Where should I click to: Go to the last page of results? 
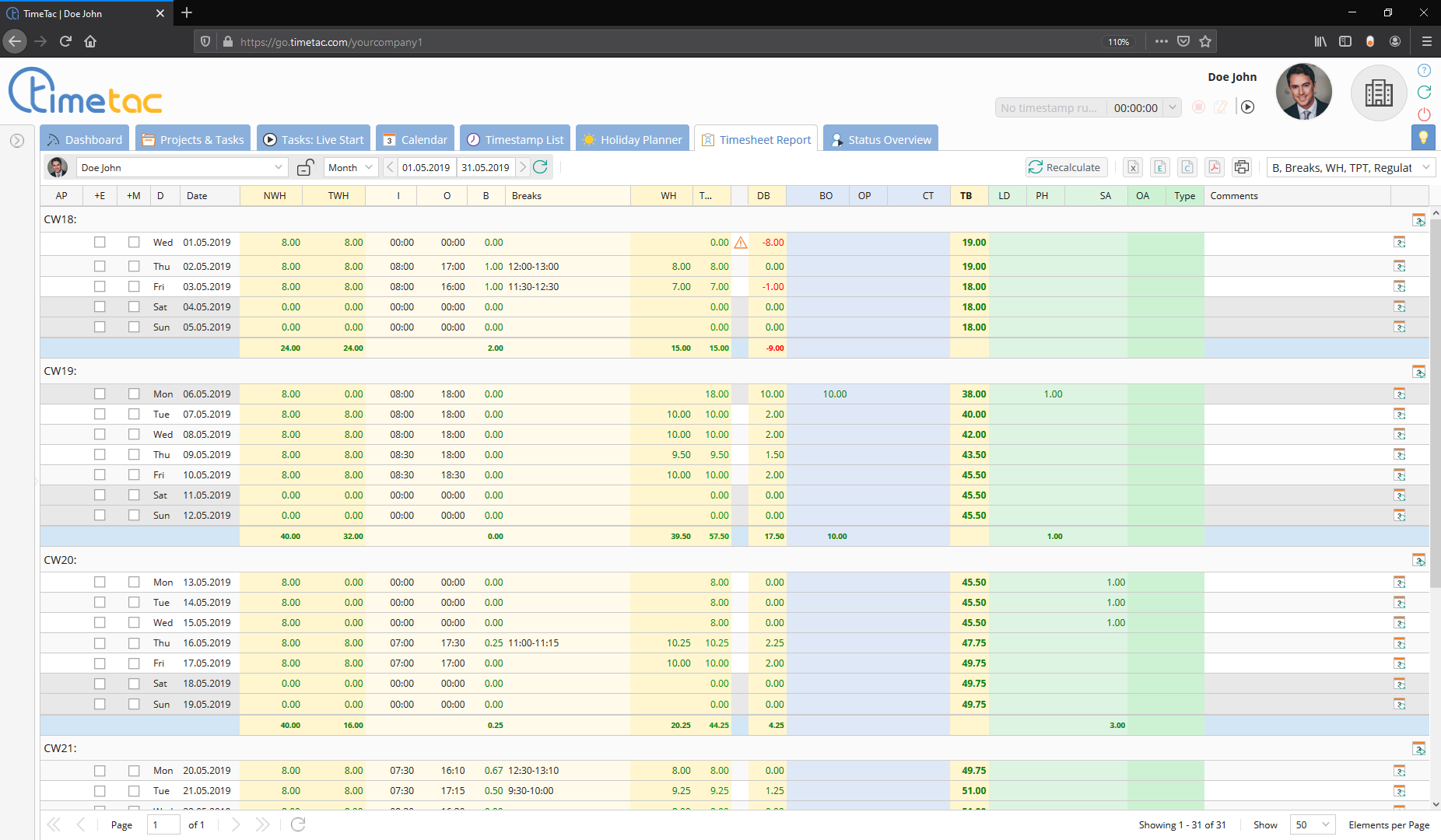coord(263,824)
